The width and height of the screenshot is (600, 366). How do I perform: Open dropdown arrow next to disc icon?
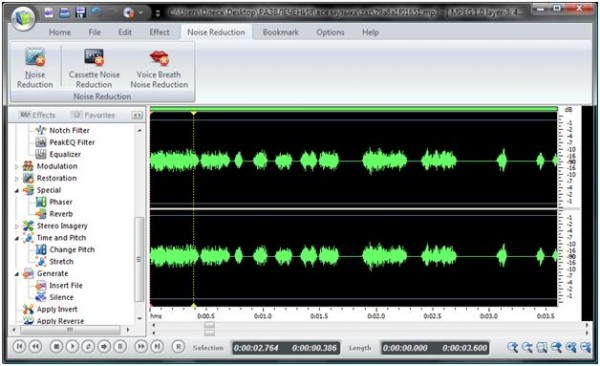click(140, 13)
